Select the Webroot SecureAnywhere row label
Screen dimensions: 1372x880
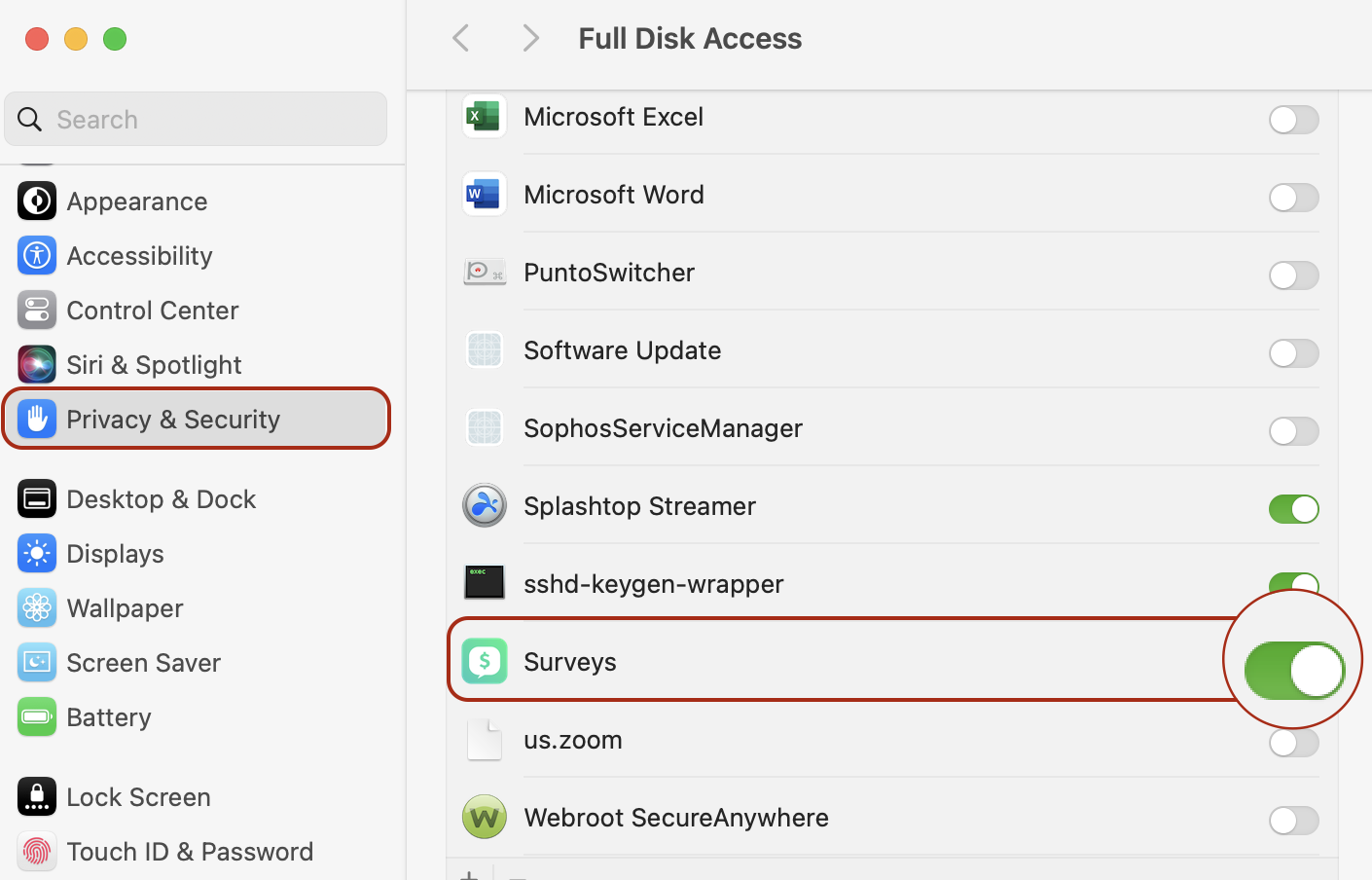coord(676,818)
